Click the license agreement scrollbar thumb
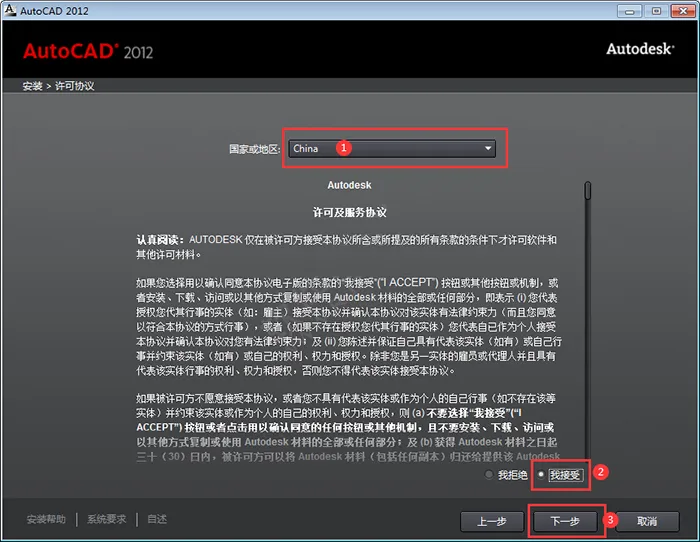700x542 pixels. (x=588, y=190)
